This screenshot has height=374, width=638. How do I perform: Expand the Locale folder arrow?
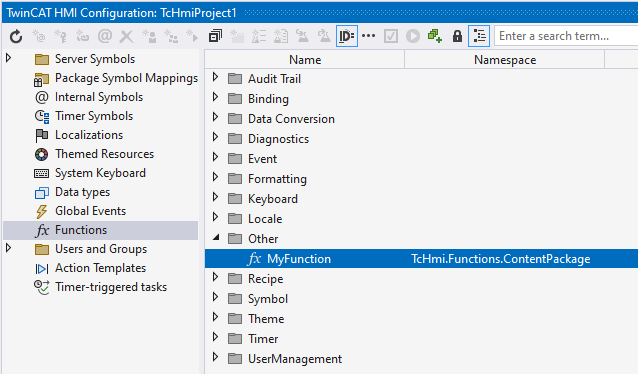click(216, 217)
